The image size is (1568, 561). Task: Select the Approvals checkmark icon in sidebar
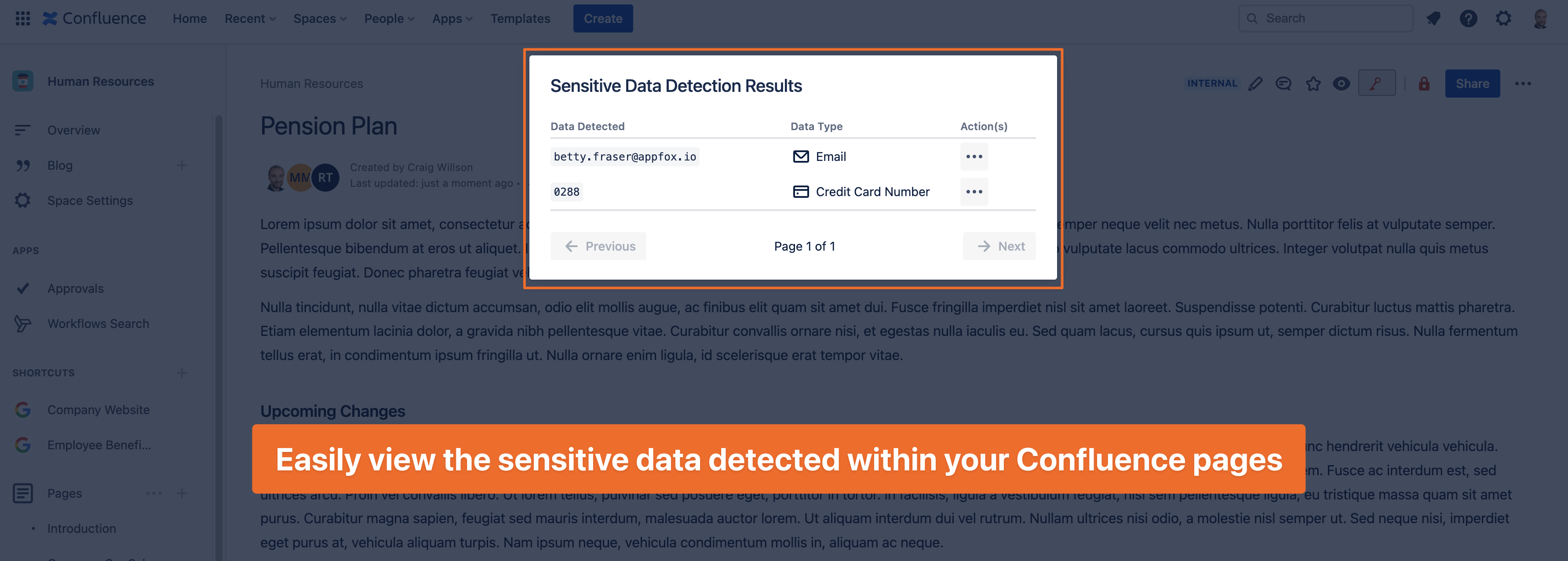coord(23,288)
